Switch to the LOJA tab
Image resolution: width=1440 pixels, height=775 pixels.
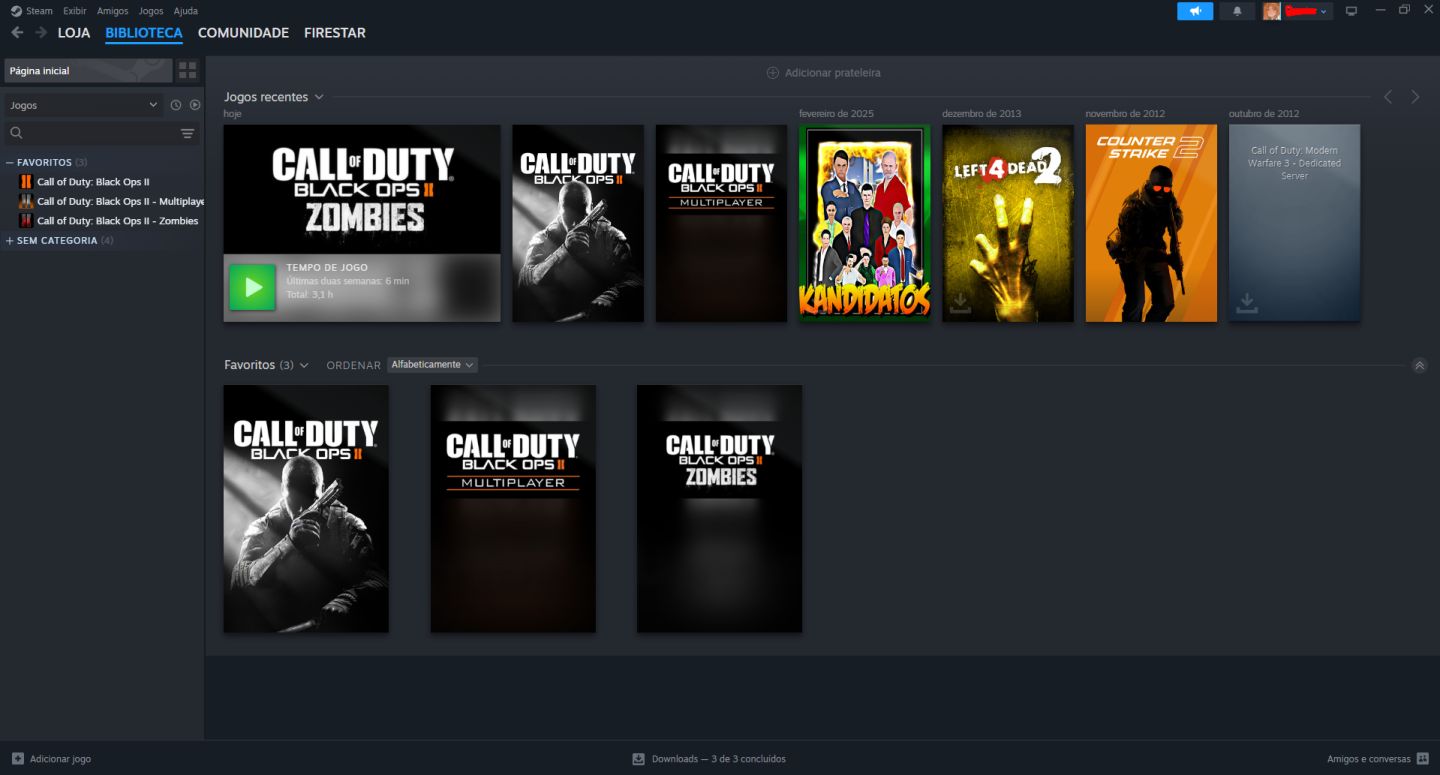[74, 33]
